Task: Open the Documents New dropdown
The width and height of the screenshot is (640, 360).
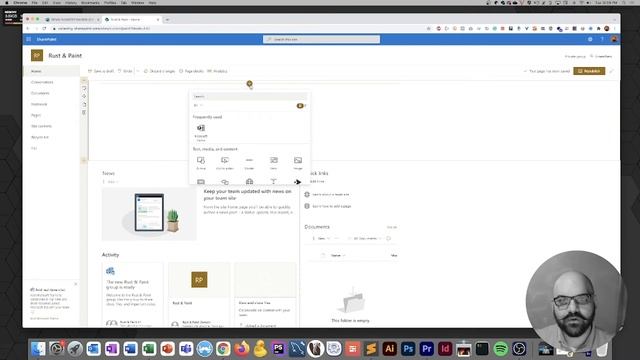Action: [322, 238]
